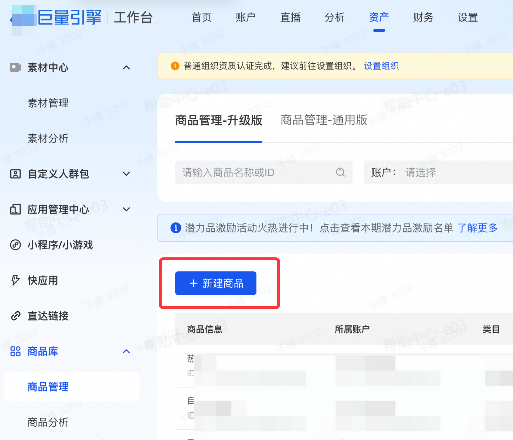Click the 所属账户 column header
The height and width of the screenshot is (440, 513).
pyautogui.click(x=352, y=329)
